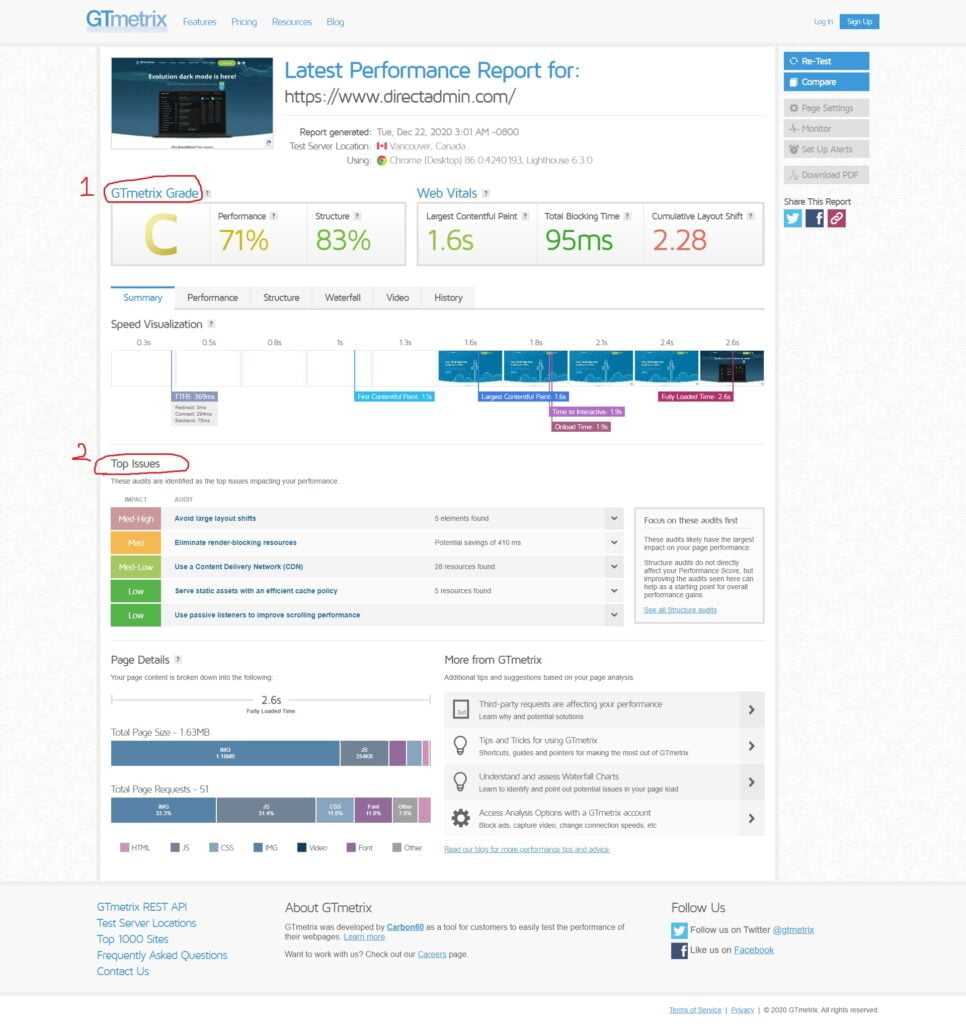This screenshot has height=1024, width=966.
Task: Open the Terms of Service link
Action: pyautogui.click(x=695, y=1010)
